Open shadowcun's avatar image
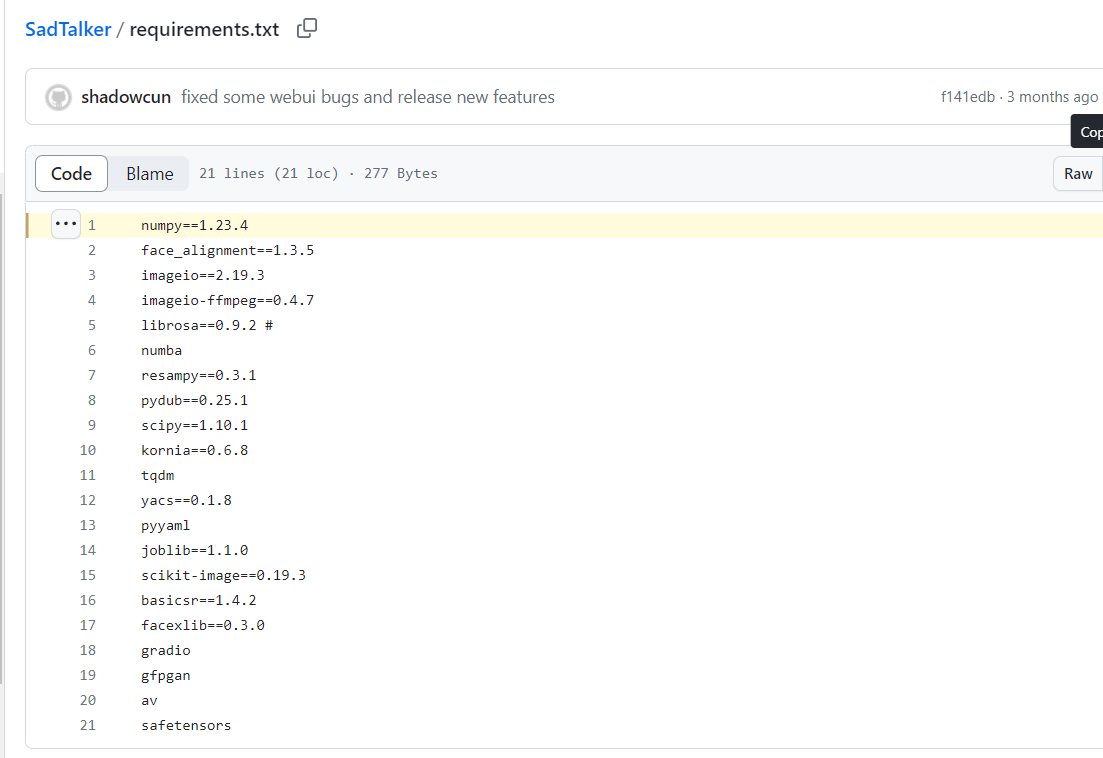 58,97
